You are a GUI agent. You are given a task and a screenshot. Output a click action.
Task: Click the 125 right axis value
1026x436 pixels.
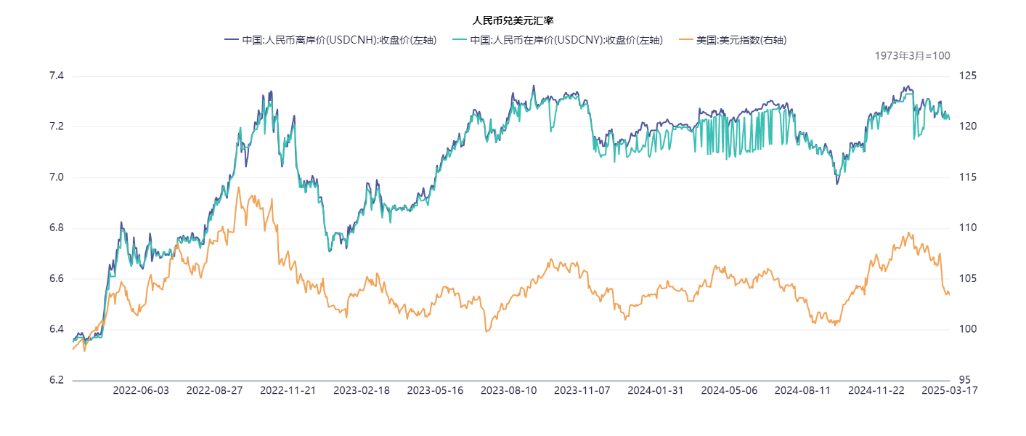tap(968, 76)
